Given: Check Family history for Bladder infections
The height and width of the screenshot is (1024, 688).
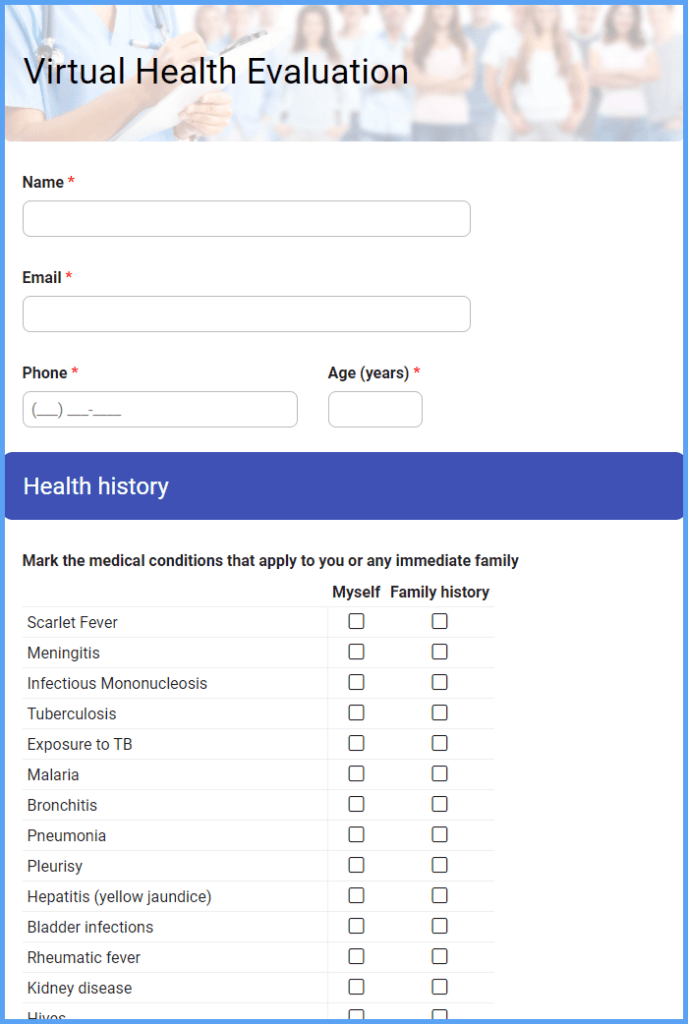Looking at the screenshot, I should click(x=439, y=926).
